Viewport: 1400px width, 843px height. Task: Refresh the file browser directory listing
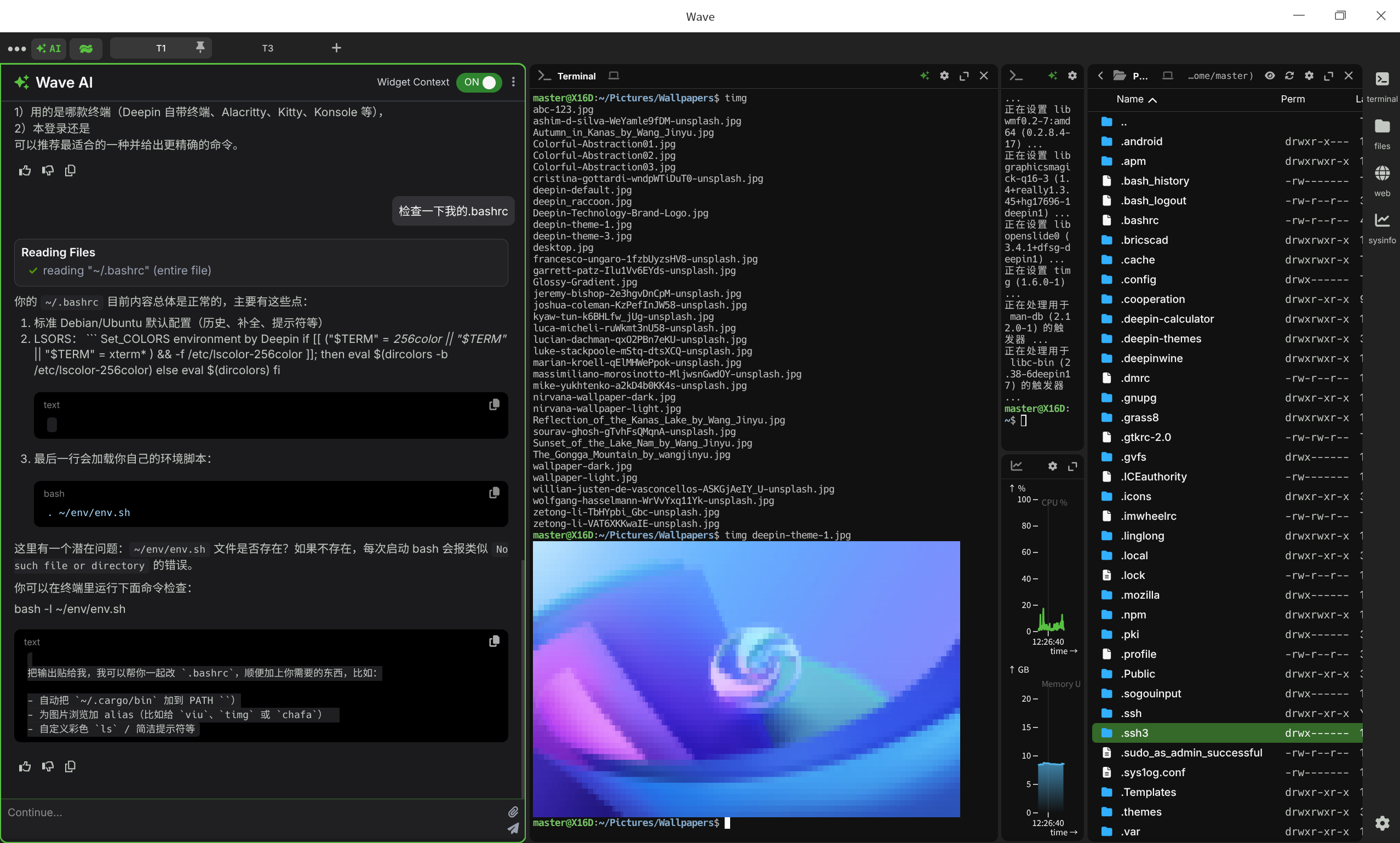pyautogui.click(x=1289, y=76)
